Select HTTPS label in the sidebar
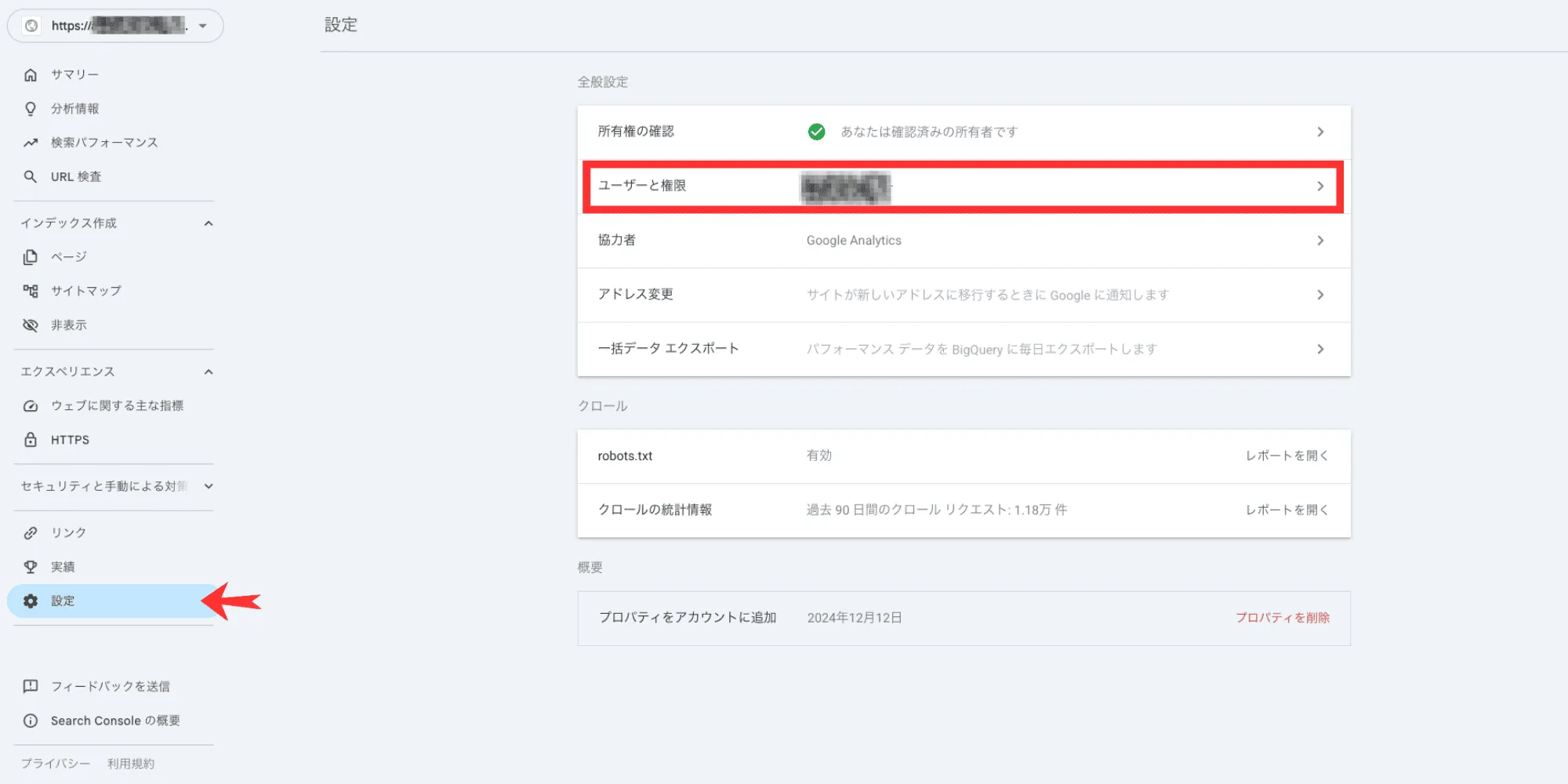The image size is (1568, 784). point(70,440)
